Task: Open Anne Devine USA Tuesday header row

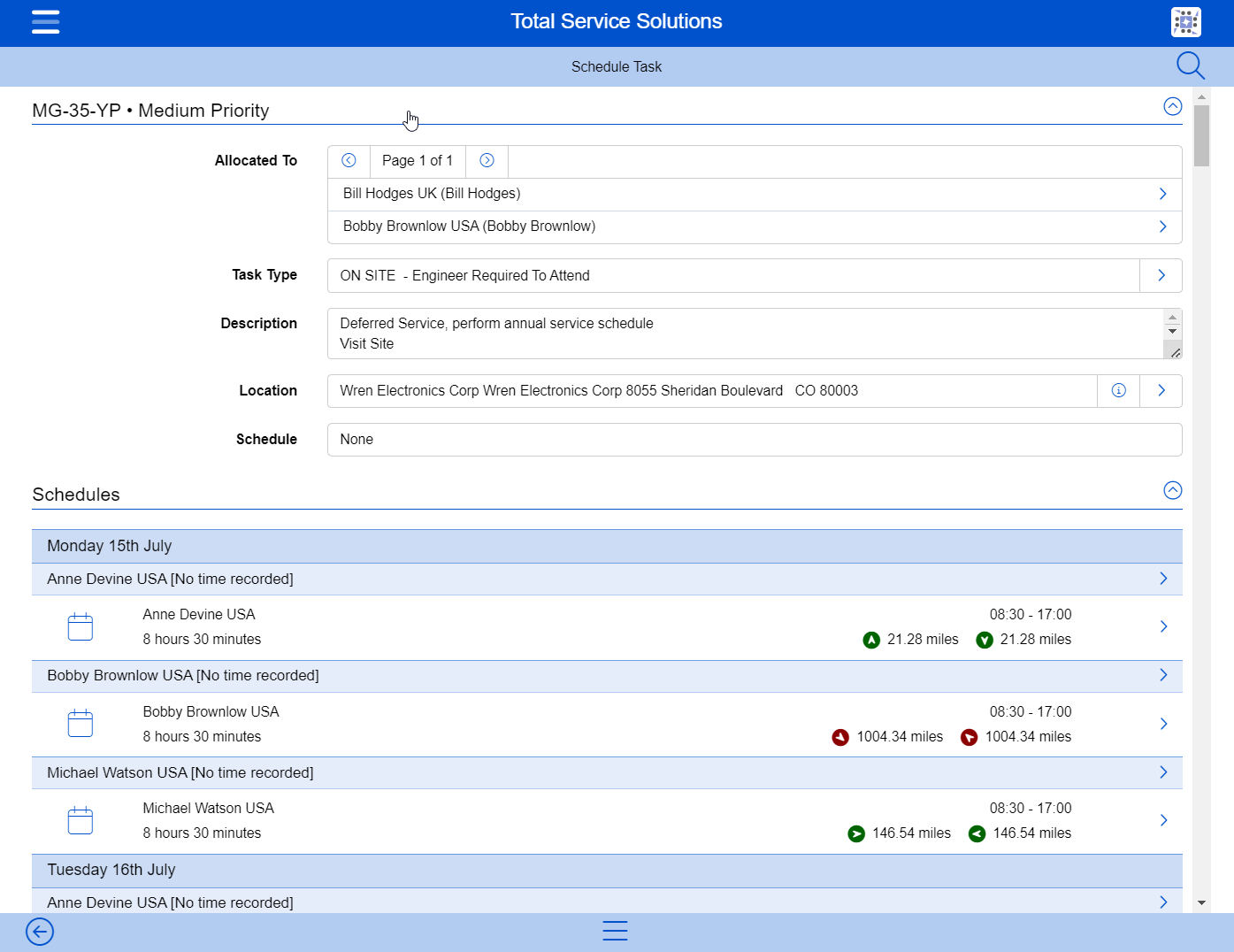Action: 607,902
